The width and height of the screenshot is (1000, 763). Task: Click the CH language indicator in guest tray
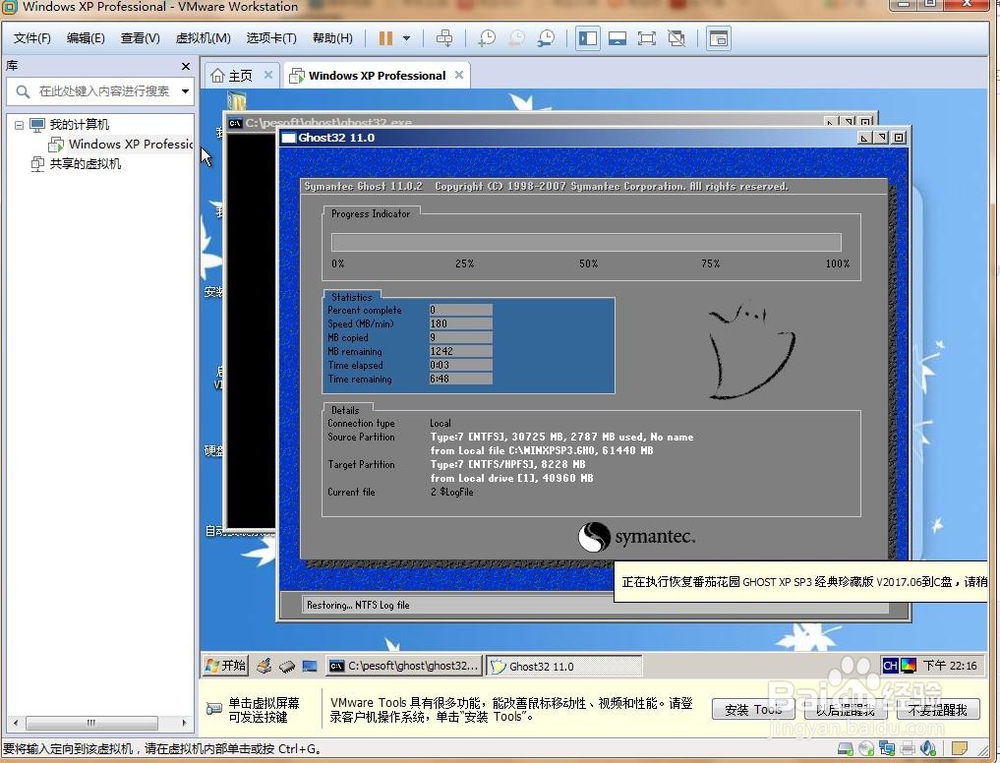pos(890,666)
